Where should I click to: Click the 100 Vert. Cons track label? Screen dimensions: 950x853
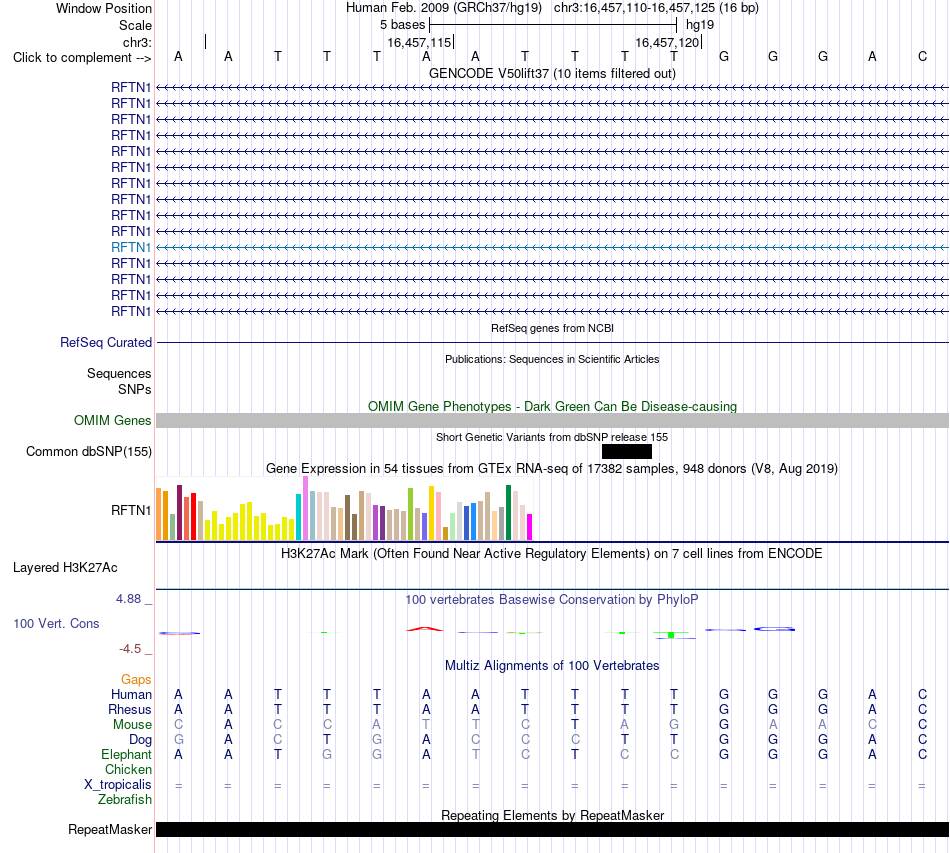coord(56,623)
